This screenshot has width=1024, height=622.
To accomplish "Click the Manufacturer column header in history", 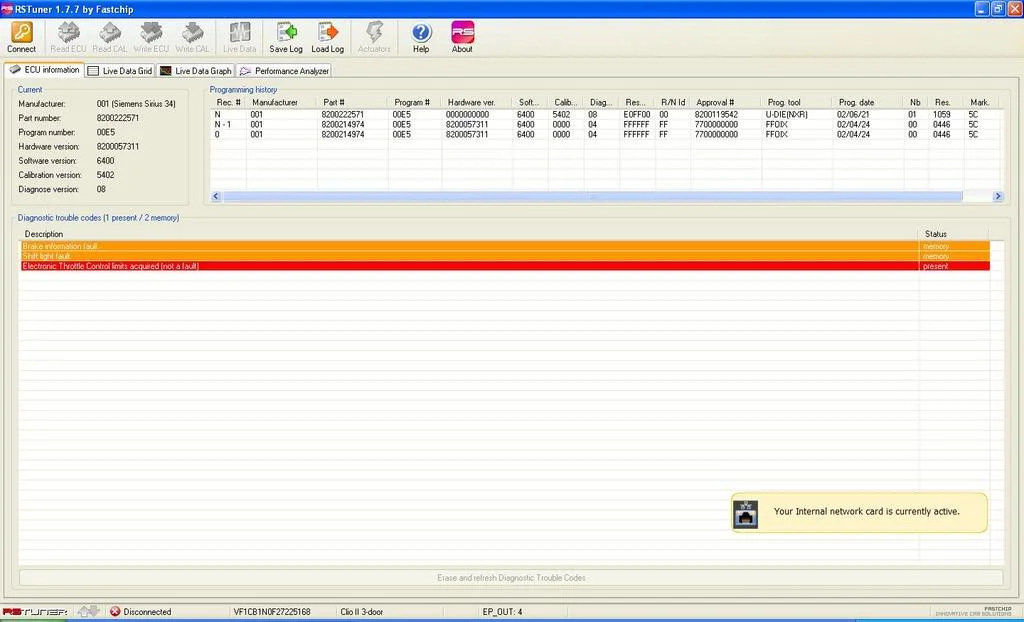I will click(x=281, y=103).
